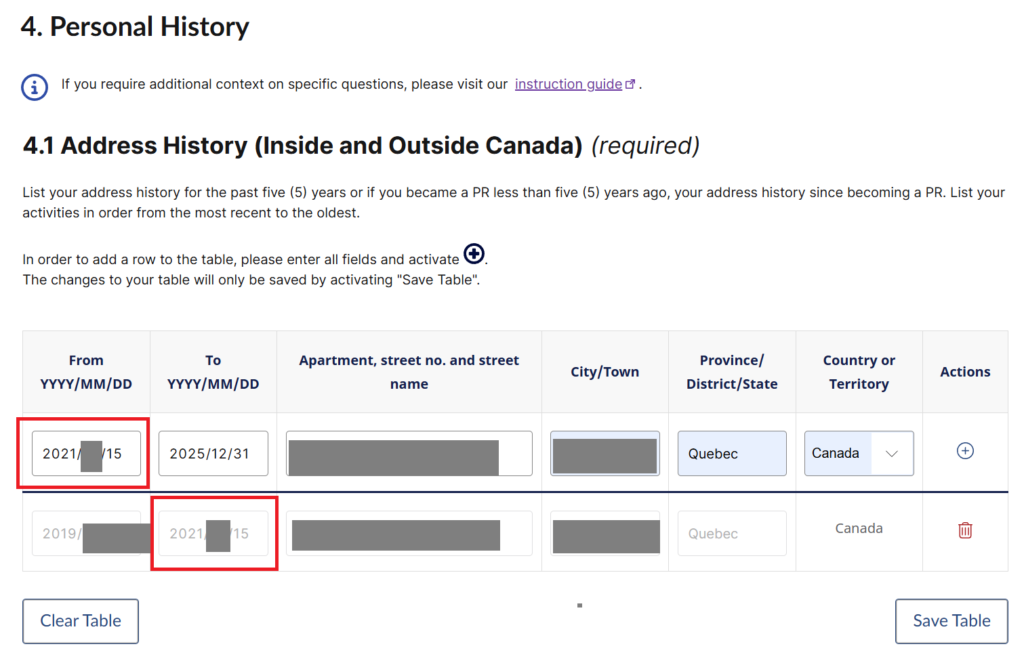Focus the To date field showing 2025/12/31

point(213,453)
